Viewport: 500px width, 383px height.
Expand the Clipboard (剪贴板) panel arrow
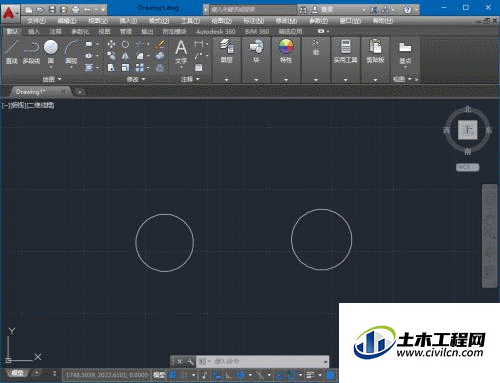click(x=375, y=80)
